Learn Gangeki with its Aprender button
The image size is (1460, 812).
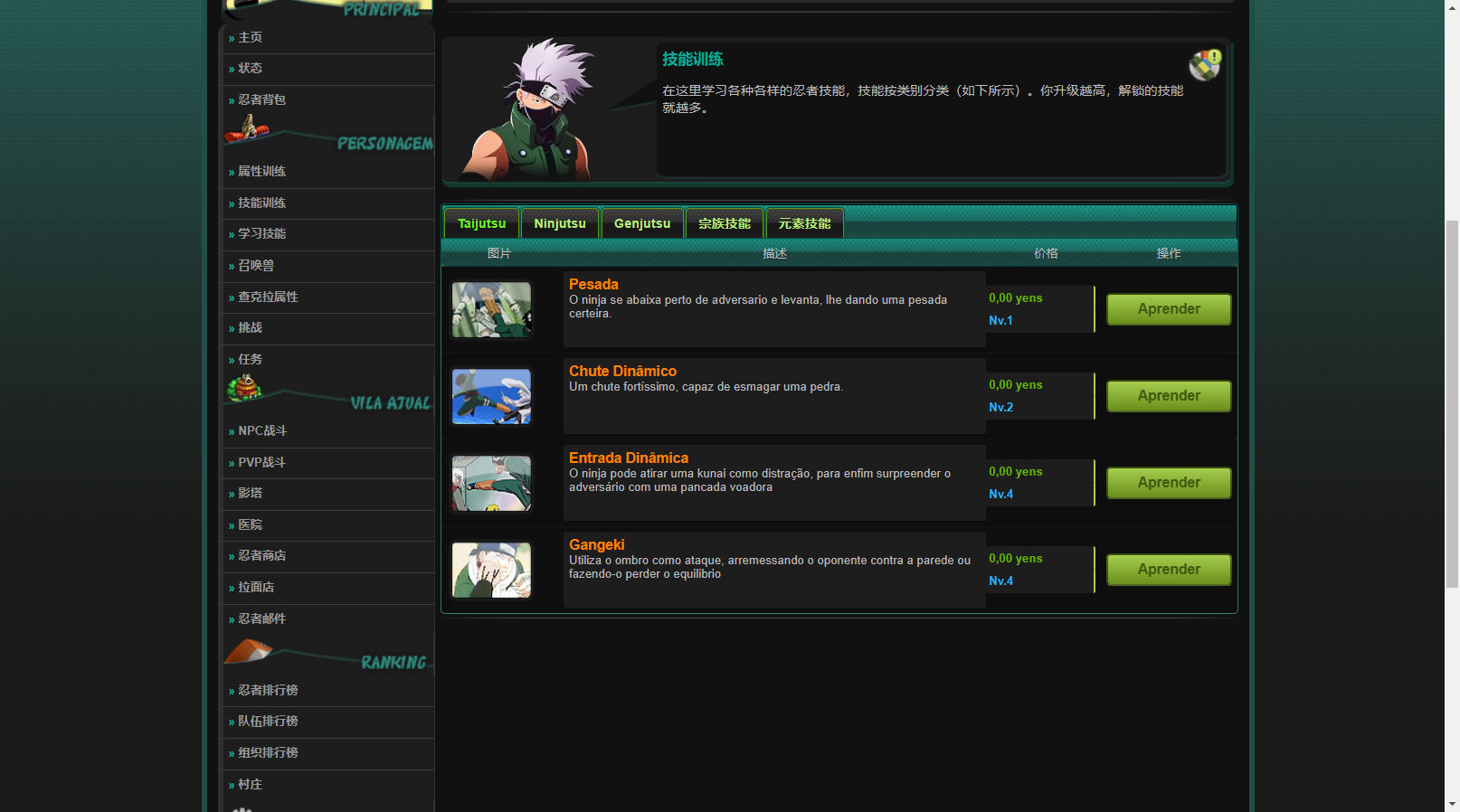tap(1169, 570)
